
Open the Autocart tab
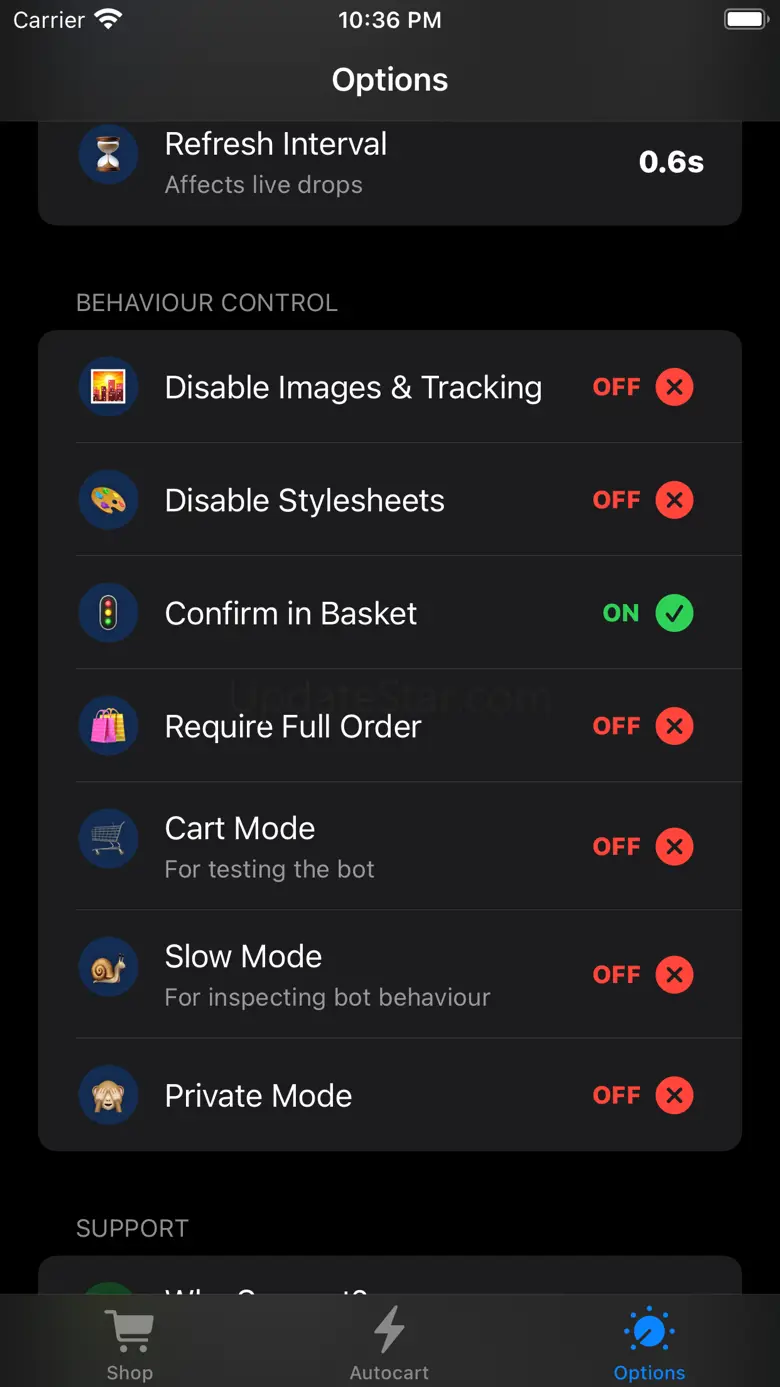click(x=389, y=1345)
